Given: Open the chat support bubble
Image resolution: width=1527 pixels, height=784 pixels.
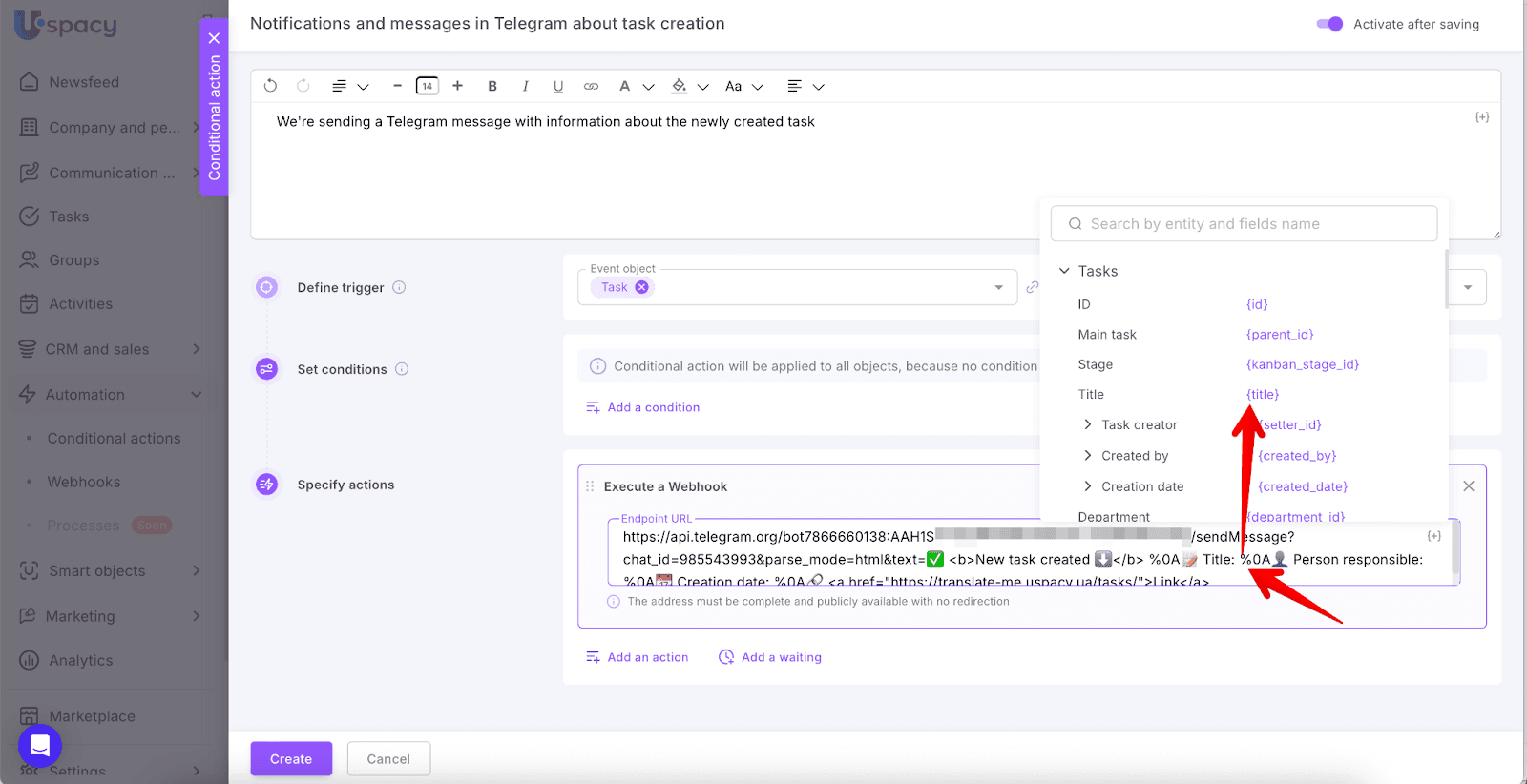Looking at the screenshot, I should [40, 746].
